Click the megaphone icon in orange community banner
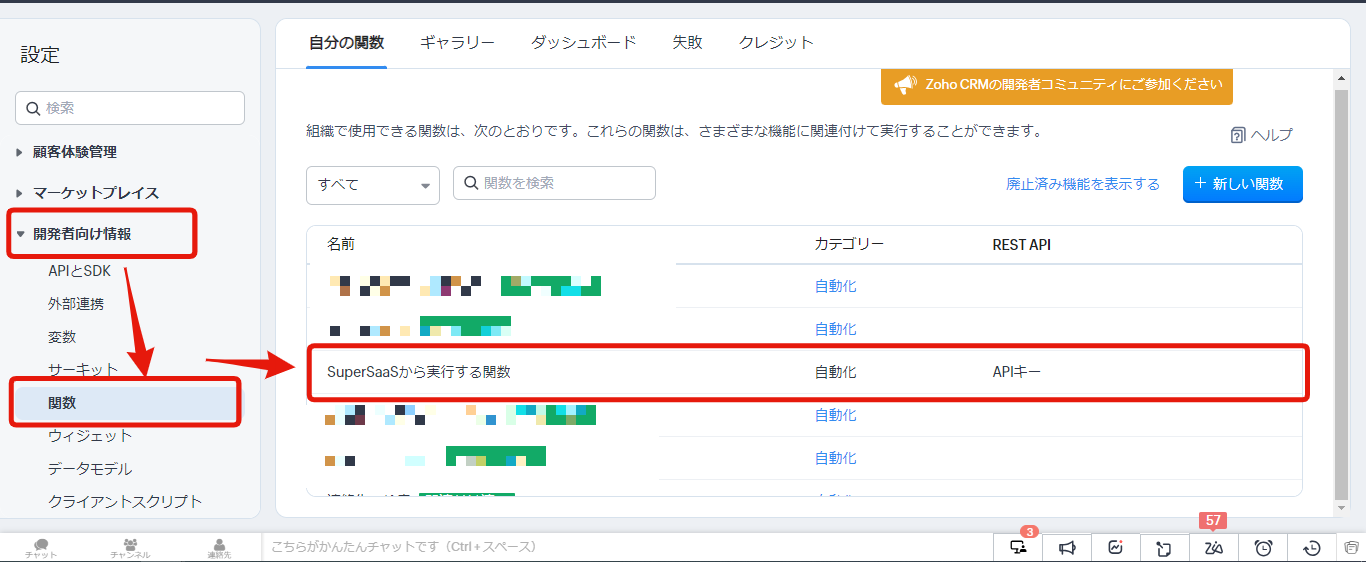The width and height of the screenshot is (1366, 562). coord(905,85)
